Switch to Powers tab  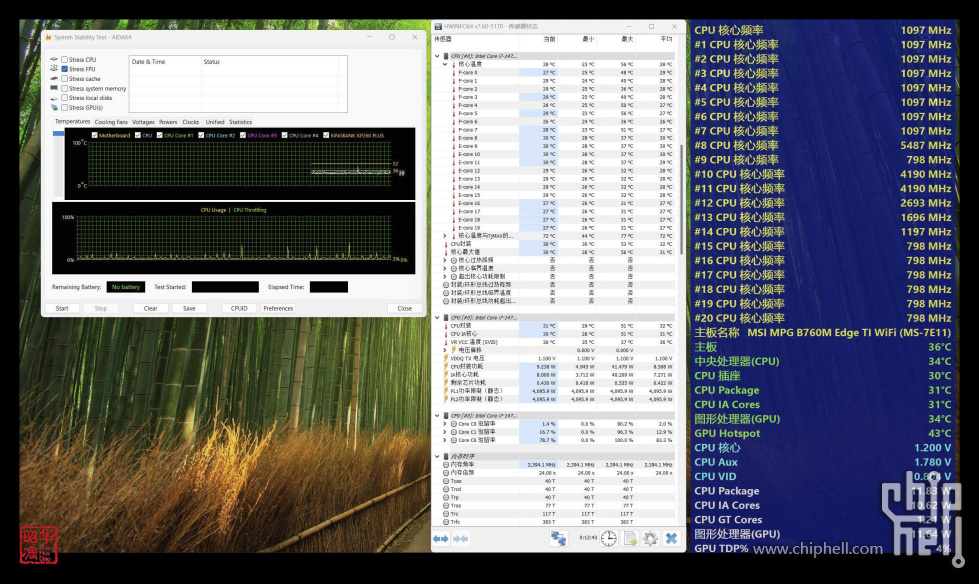(x=168, y=122)
